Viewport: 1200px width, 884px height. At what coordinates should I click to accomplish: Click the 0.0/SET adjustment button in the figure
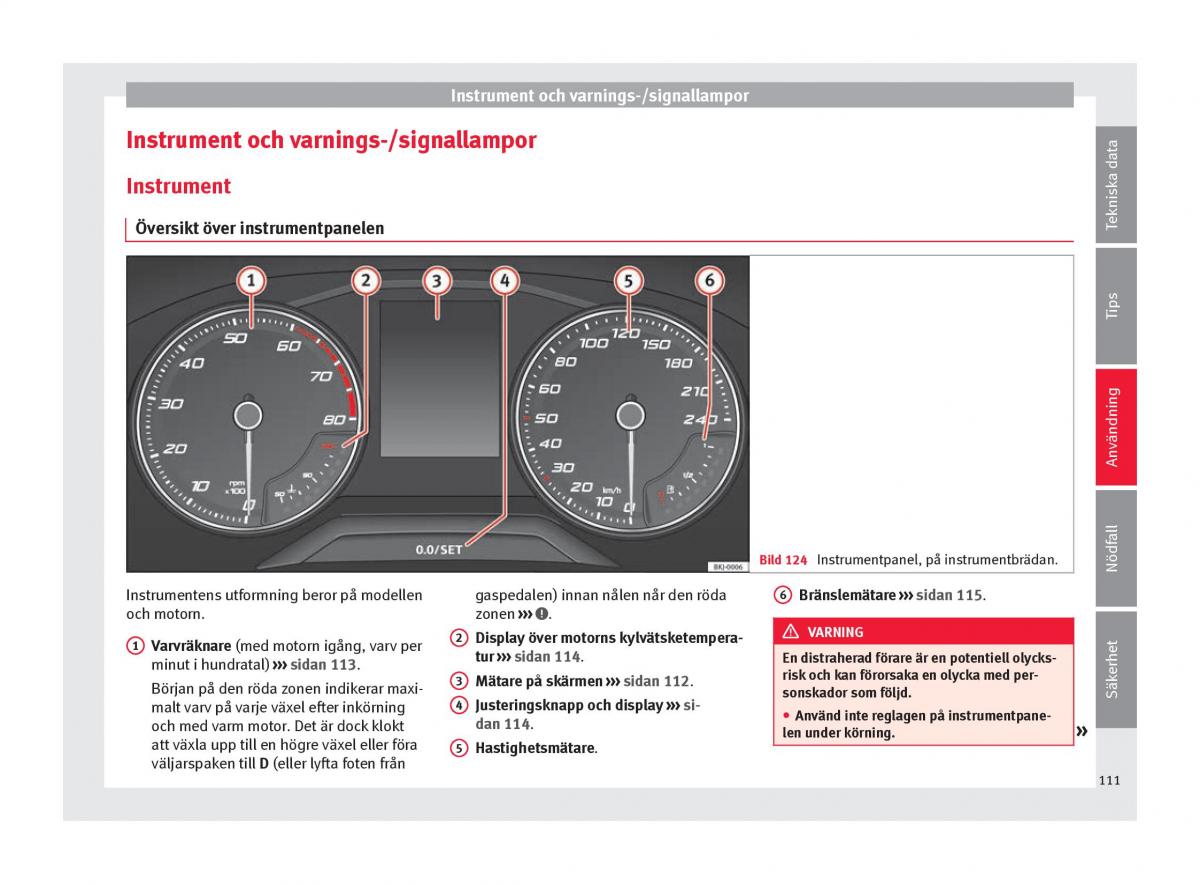pos(439,549)
